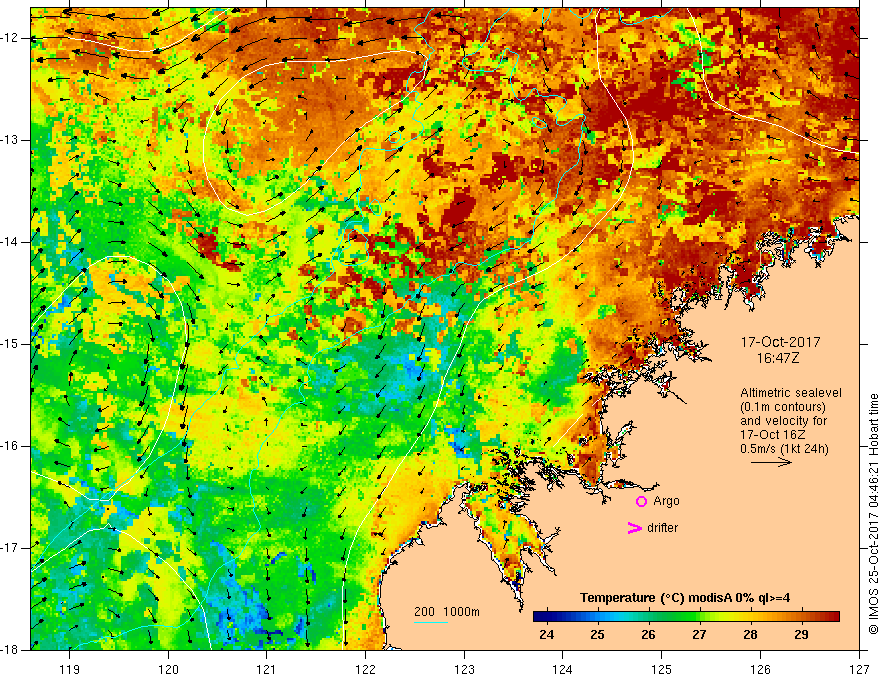Click the latitude label '-15'
The width and height of the screenshot is (880, 680).
(x=11, y=344)
